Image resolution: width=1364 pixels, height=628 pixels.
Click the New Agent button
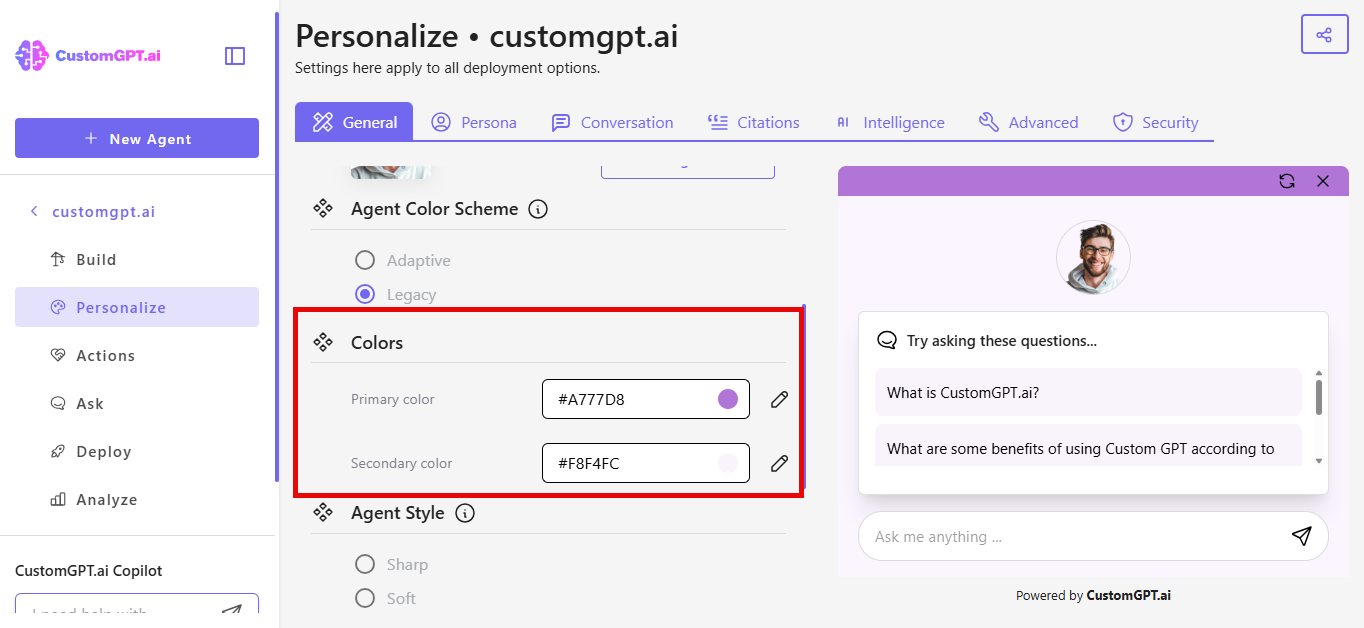pos(136,138)
